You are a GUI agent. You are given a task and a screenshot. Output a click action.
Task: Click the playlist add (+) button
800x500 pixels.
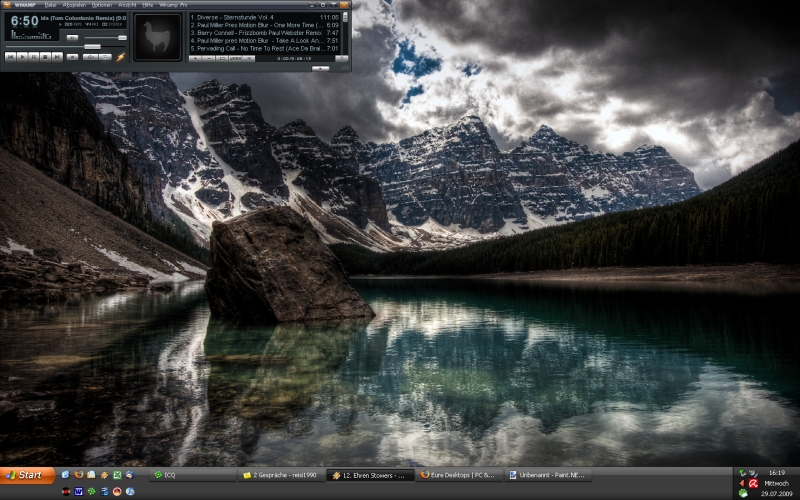tap(196, 59)
